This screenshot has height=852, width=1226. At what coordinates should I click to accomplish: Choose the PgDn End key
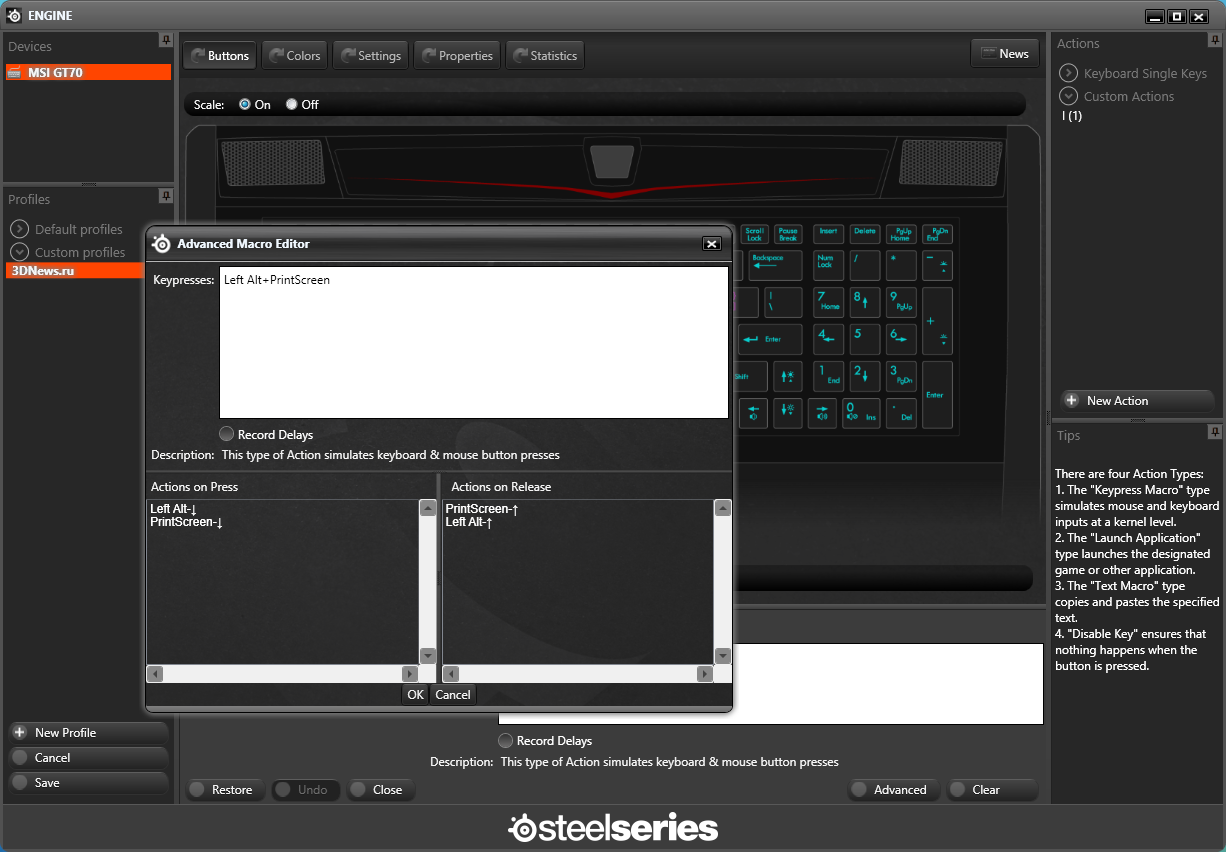937,234
